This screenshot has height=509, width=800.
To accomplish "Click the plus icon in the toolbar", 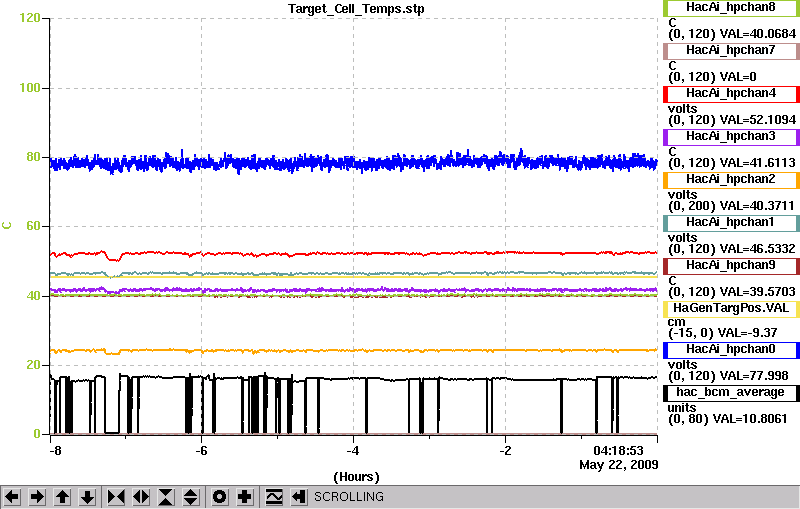I will pos(245,497).
